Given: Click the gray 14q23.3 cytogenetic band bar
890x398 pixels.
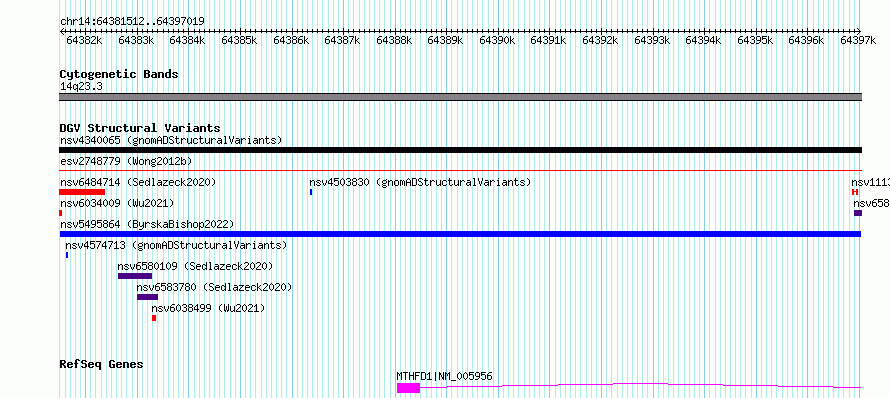Looking at the screenshot, I should point(460,97).
